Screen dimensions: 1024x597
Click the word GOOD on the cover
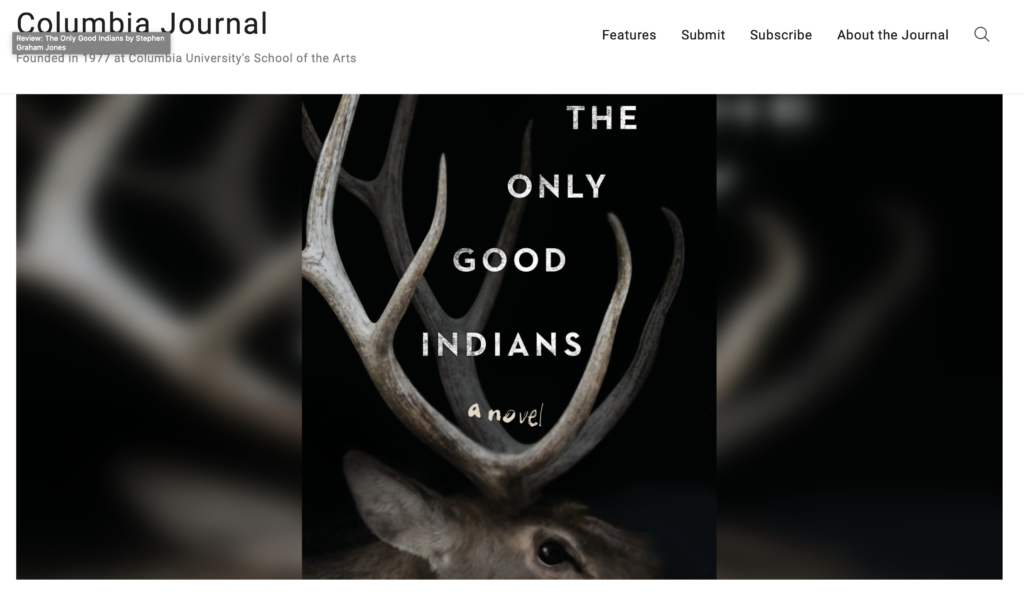pyautogui.click(x=510, y=260)
